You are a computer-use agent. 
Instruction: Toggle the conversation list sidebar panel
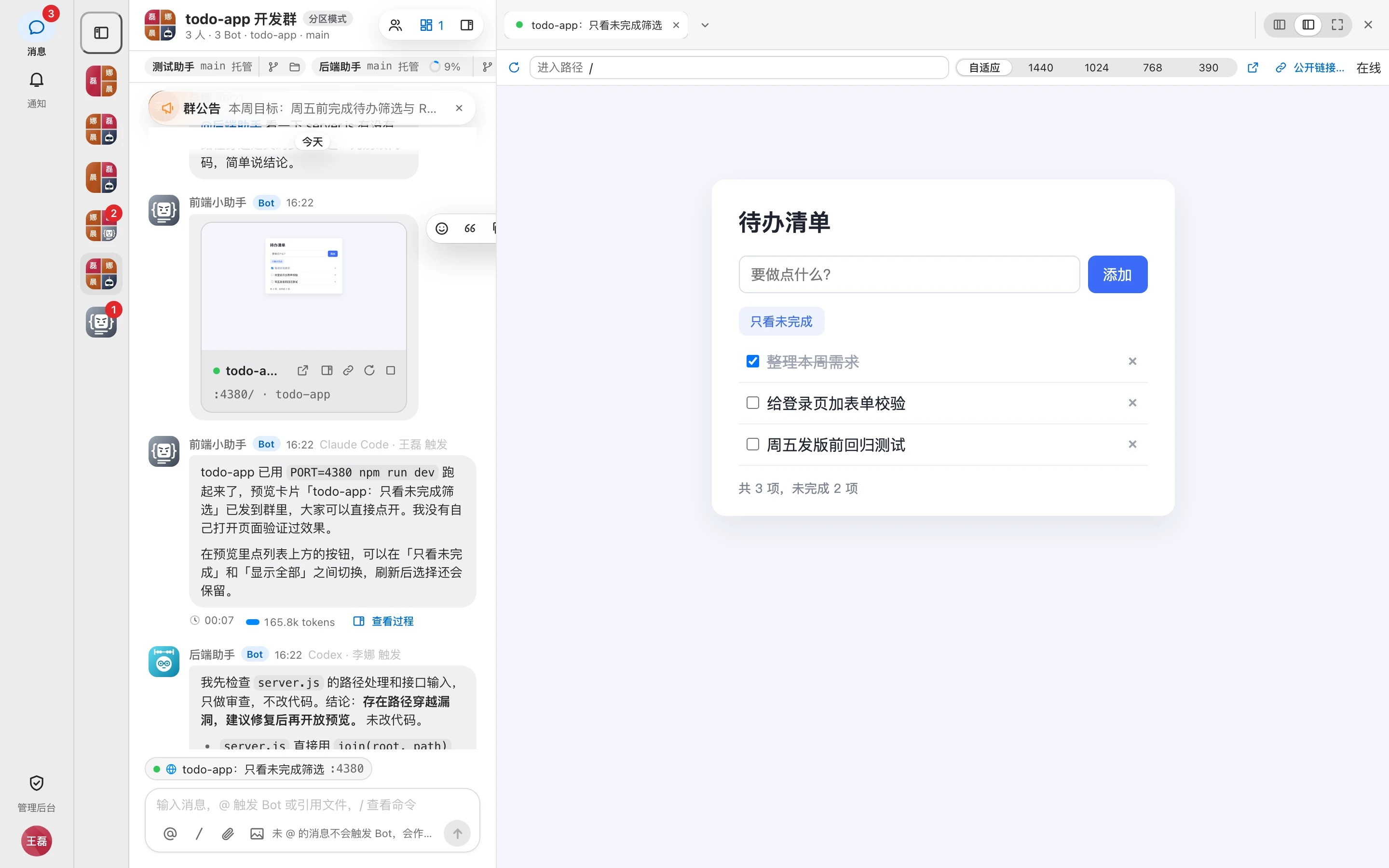click(x=101, y=33)
